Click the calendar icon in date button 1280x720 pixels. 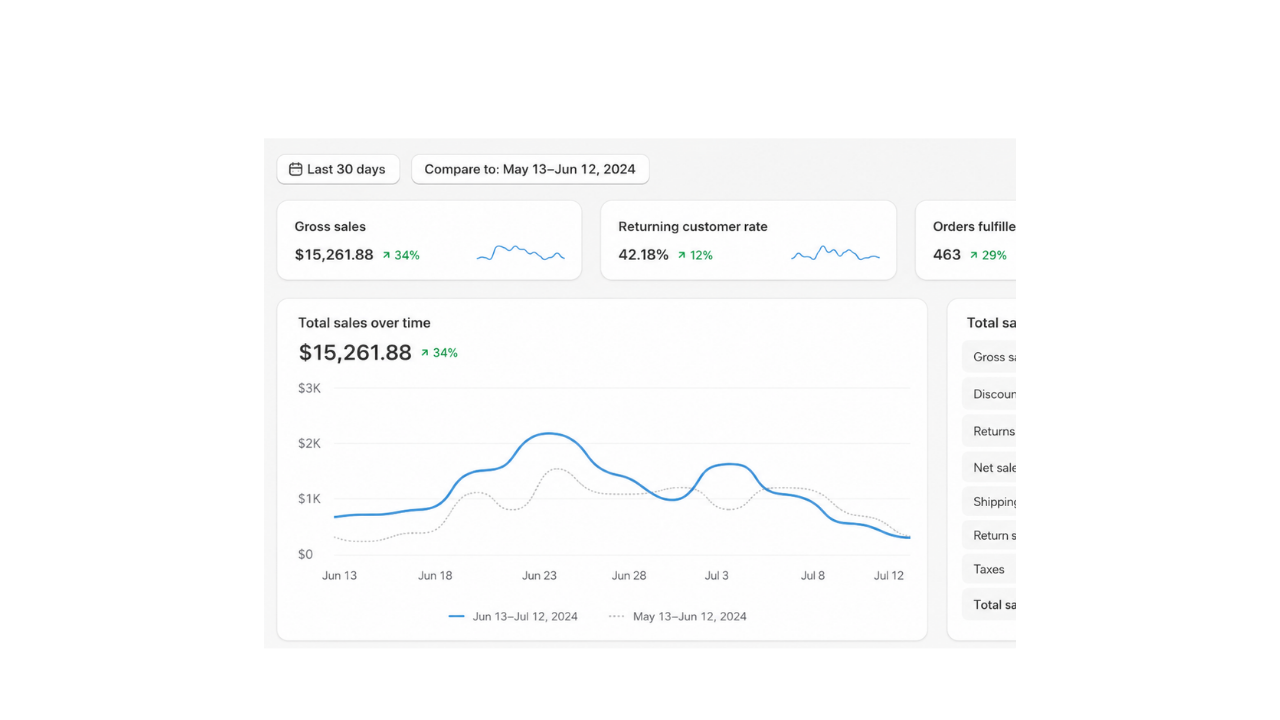coord(296,169)
